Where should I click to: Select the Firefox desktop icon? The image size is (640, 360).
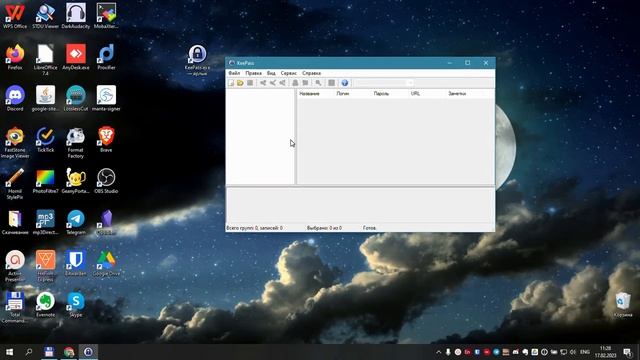(x=15, y=57)
